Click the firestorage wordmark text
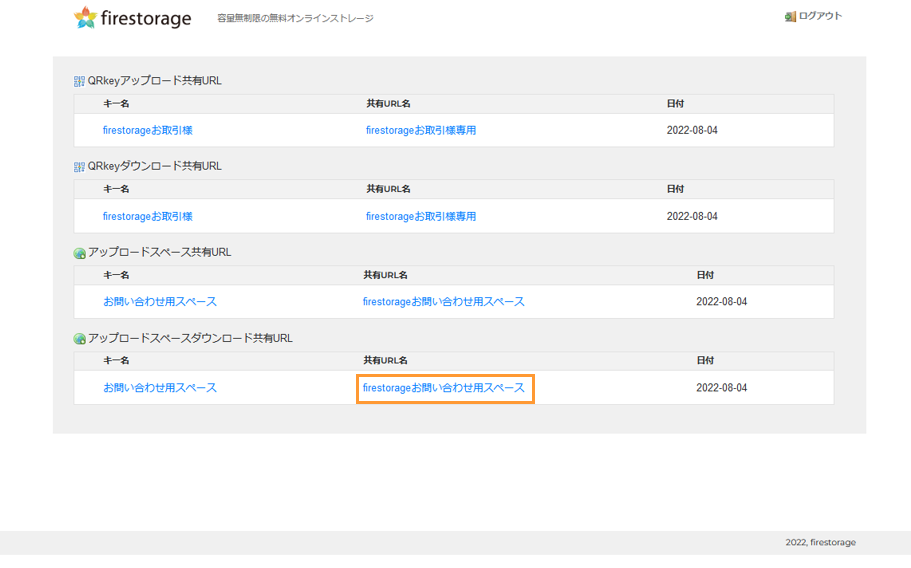Screen dimensions: 911x568 point(146,19)
